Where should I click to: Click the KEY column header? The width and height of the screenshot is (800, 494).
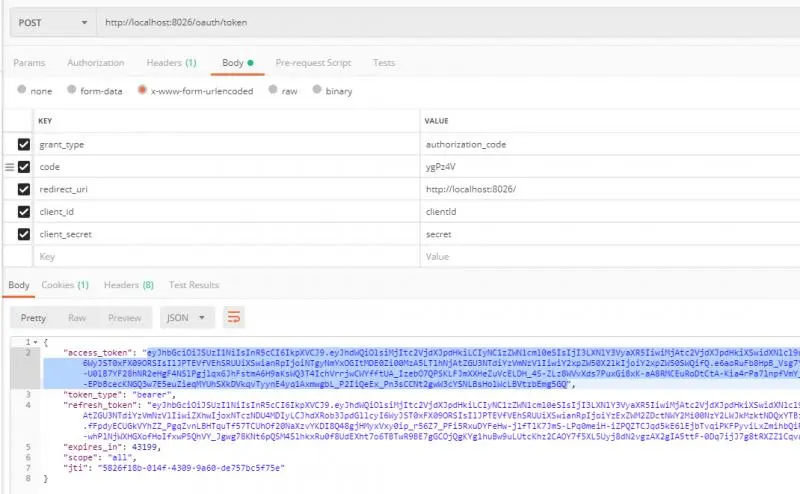45,121
